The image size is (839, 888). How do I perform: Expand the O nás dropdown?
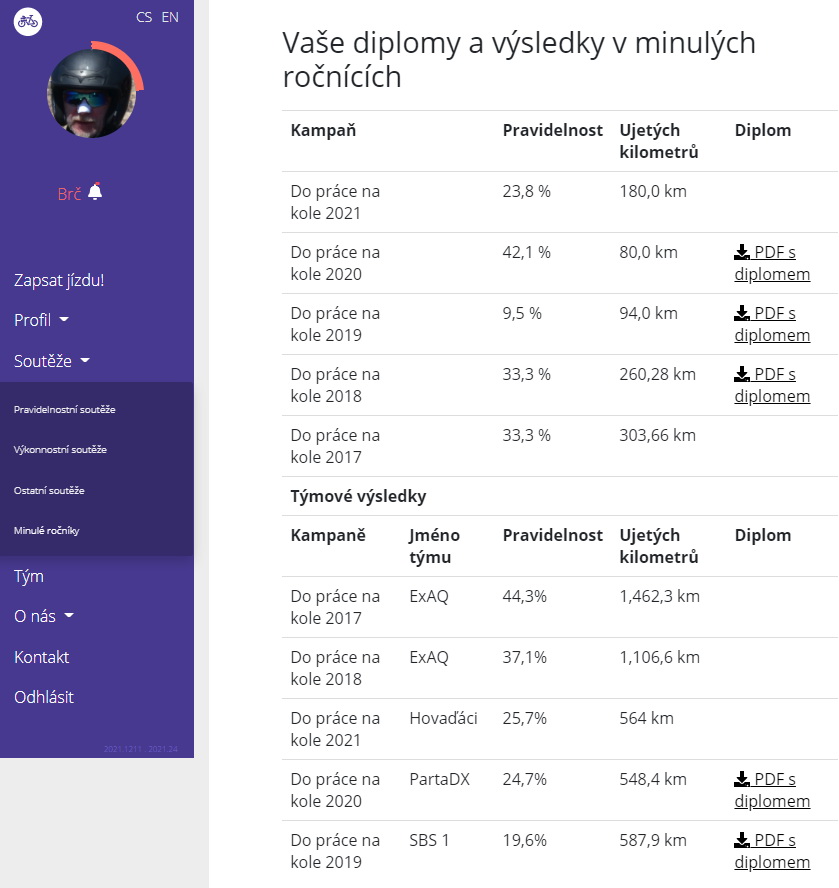[x=44, y=616]
